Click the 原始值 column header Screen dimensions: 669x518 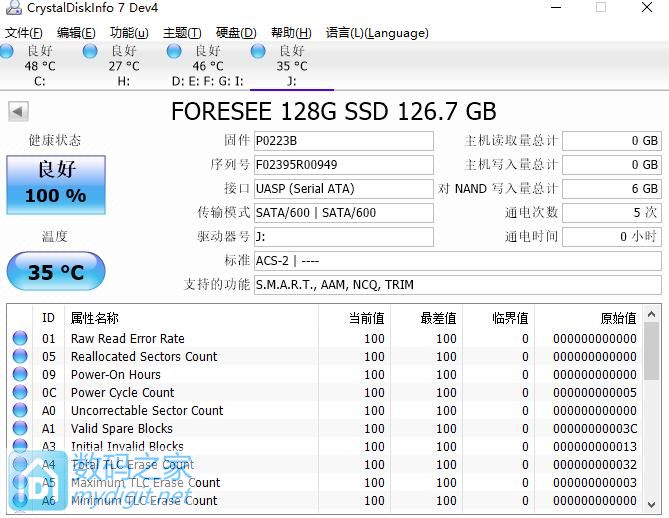tap(589, 318)
